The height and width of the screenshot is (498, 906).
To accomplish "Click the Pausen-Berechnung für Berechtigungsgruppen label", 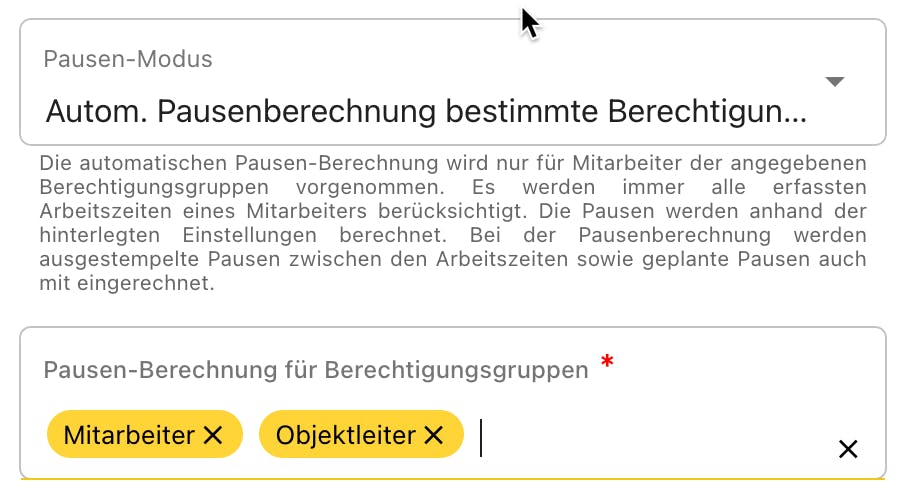I will pos(316,370).
